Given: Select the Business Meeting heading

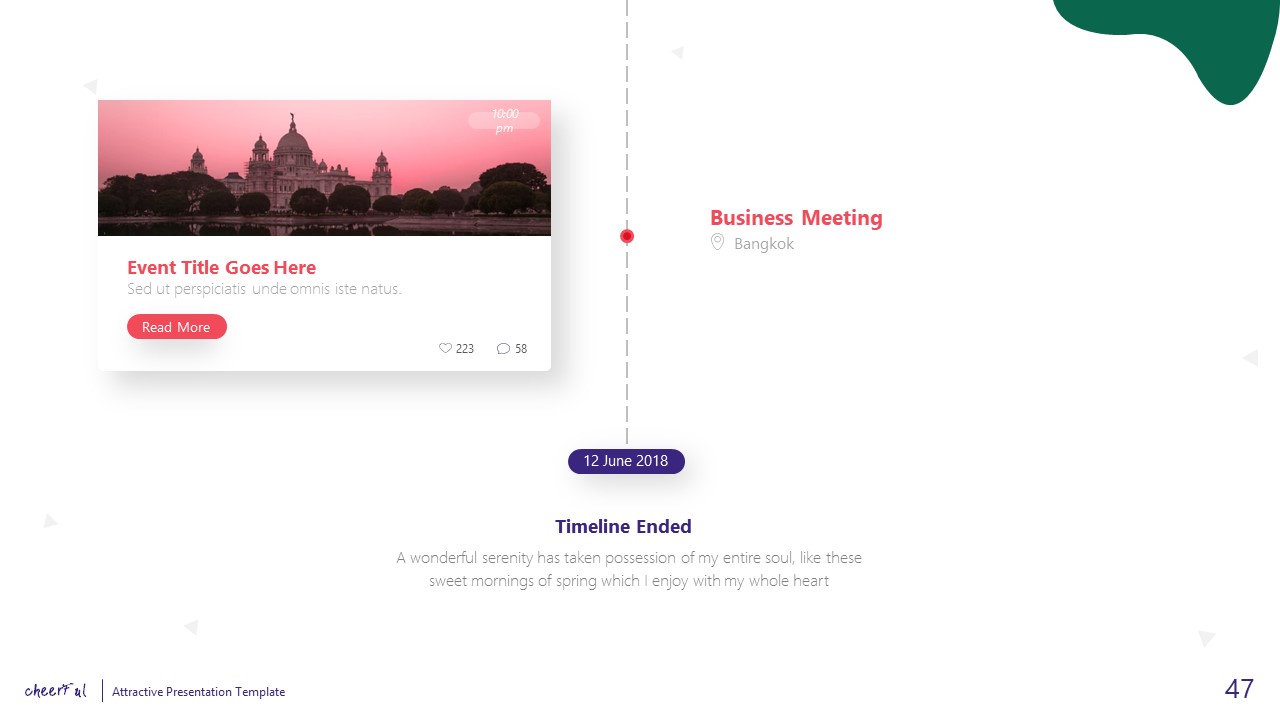Looking at the screenshot, I should [x=796, y=217].
